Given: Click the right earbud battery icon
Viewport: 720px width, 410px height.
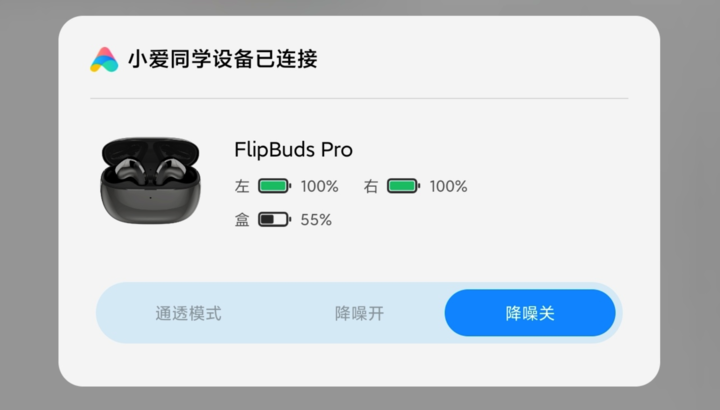Looking at the screenshot, I should [403, 186].
